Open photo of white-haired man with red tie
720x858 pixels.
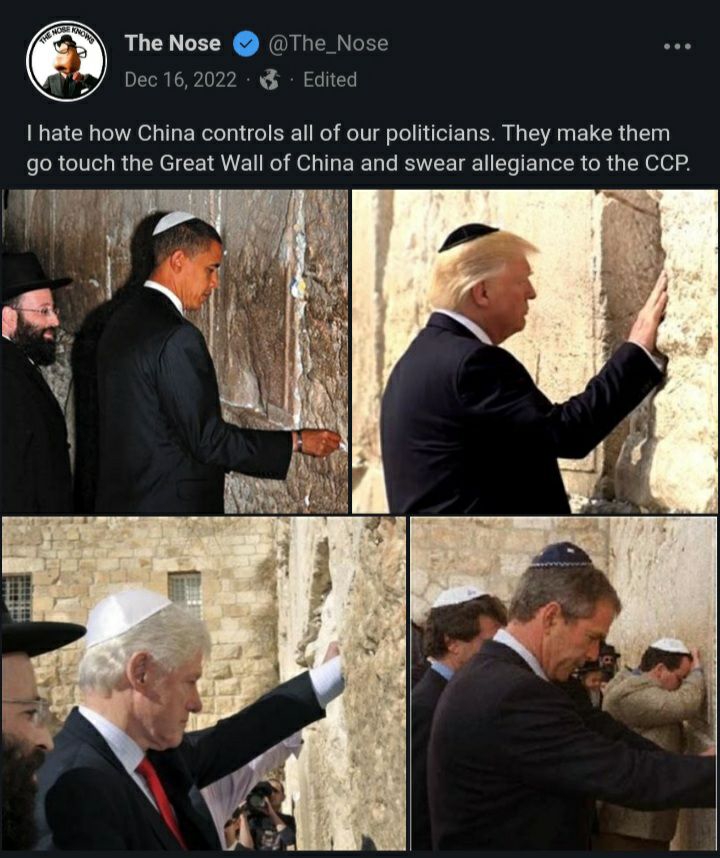coord(204,683)
